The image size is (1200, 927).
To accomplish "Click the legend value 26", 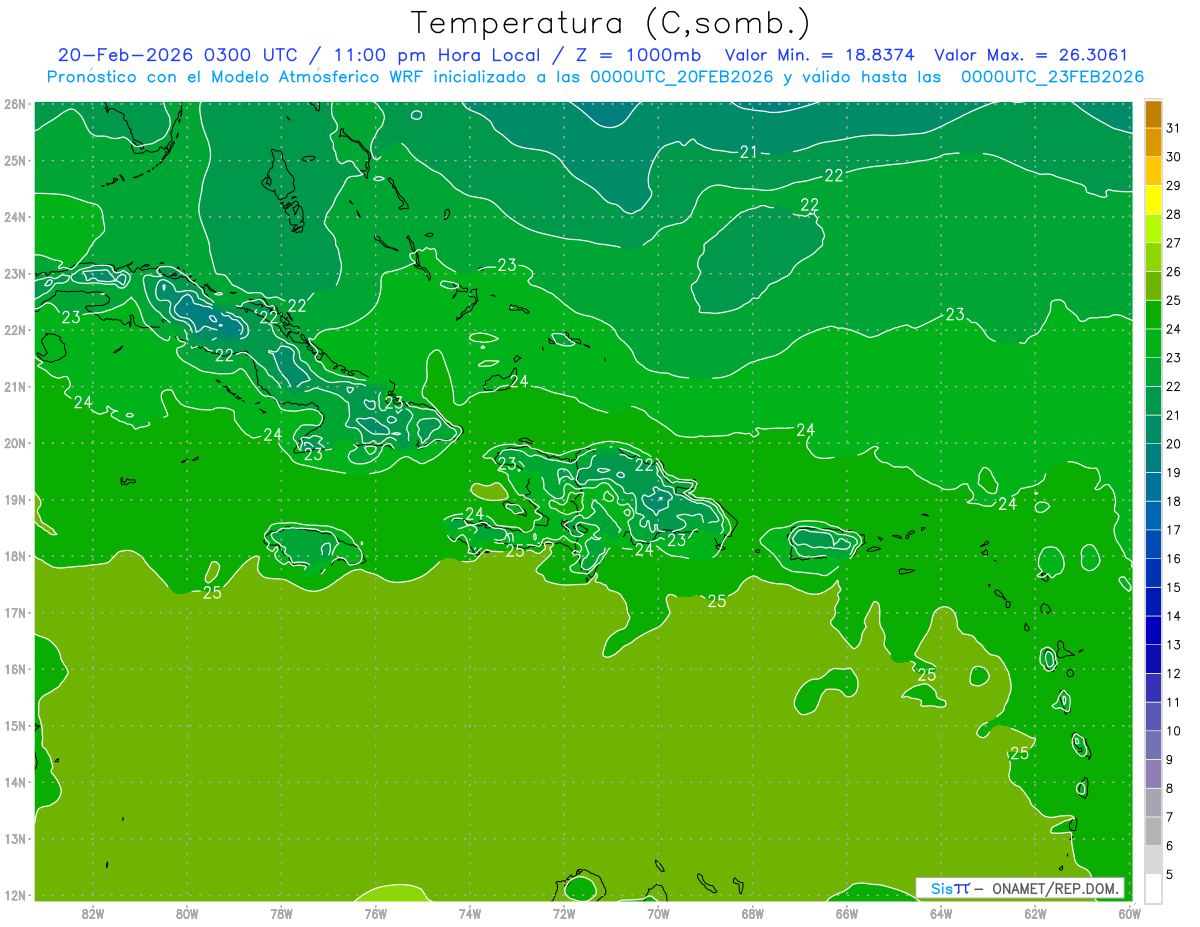I will tap(1173, 271).
